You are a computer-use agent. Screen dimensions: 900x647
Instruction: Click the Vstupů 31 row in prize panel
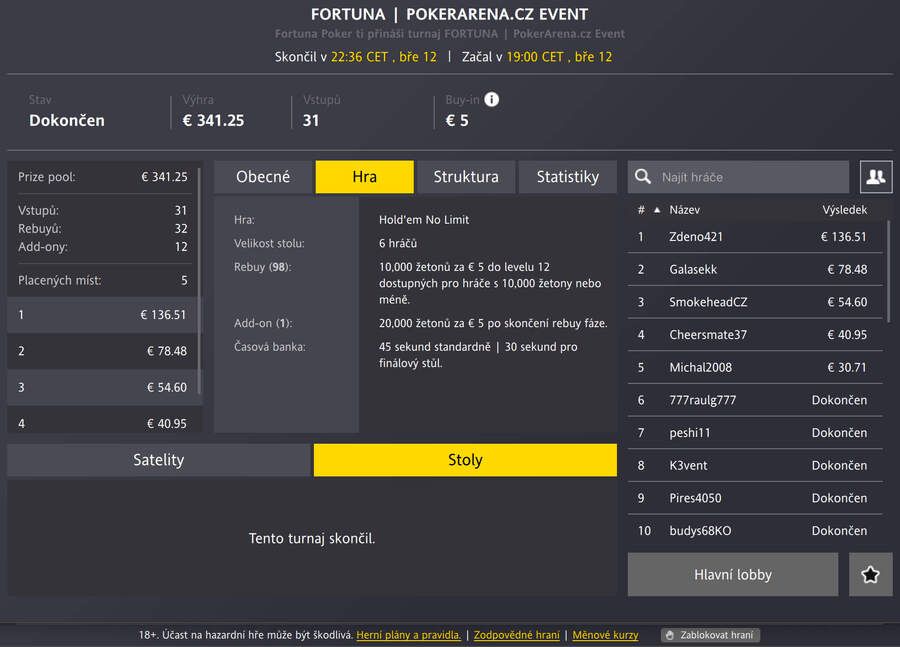click(103, 211)
